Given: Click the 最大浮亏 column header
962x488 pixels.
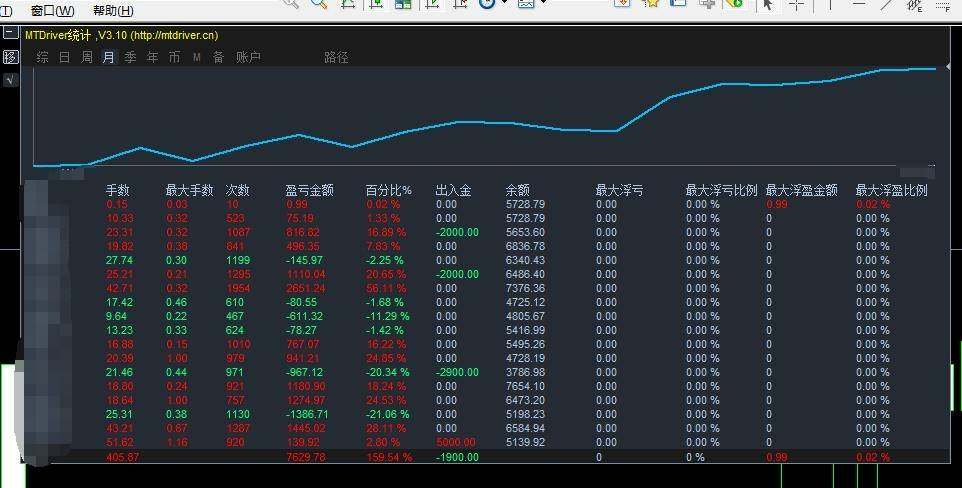Looking at the screenshot, I should 619,190.
